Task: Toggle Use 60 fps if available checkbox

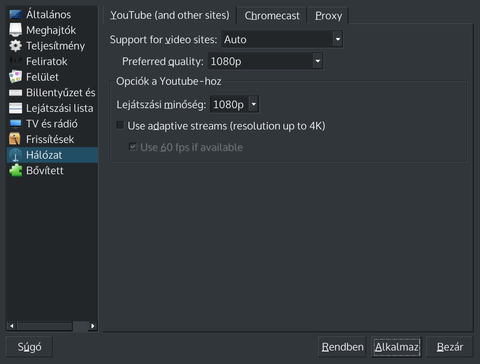Action: (x=133, y=147)
